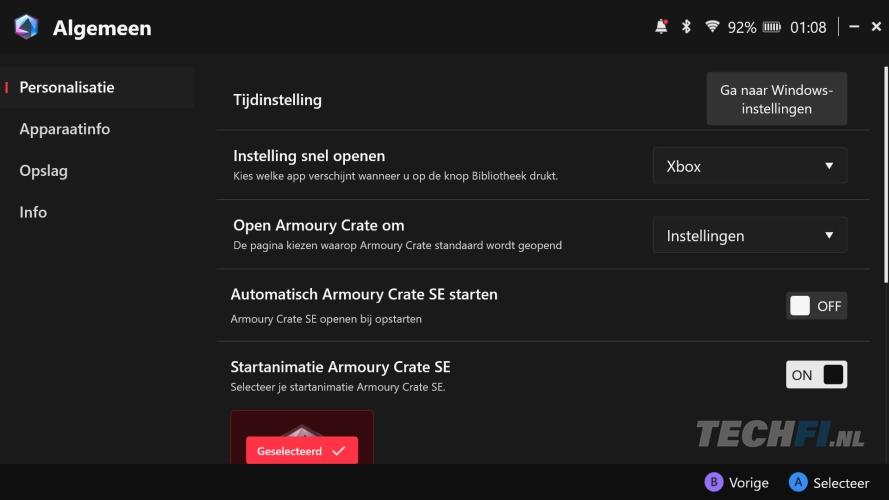Click the Armoury Crate logo icon

coord(26,27)
